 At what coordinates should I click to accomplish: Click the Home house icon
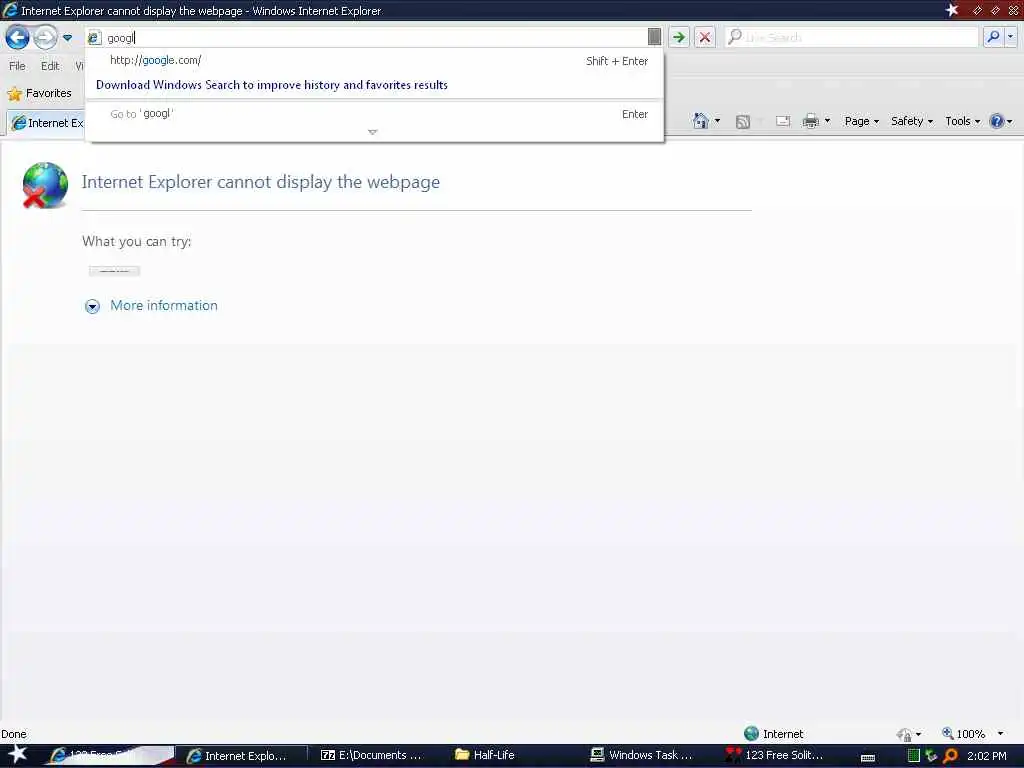click(x=700, y=121)
